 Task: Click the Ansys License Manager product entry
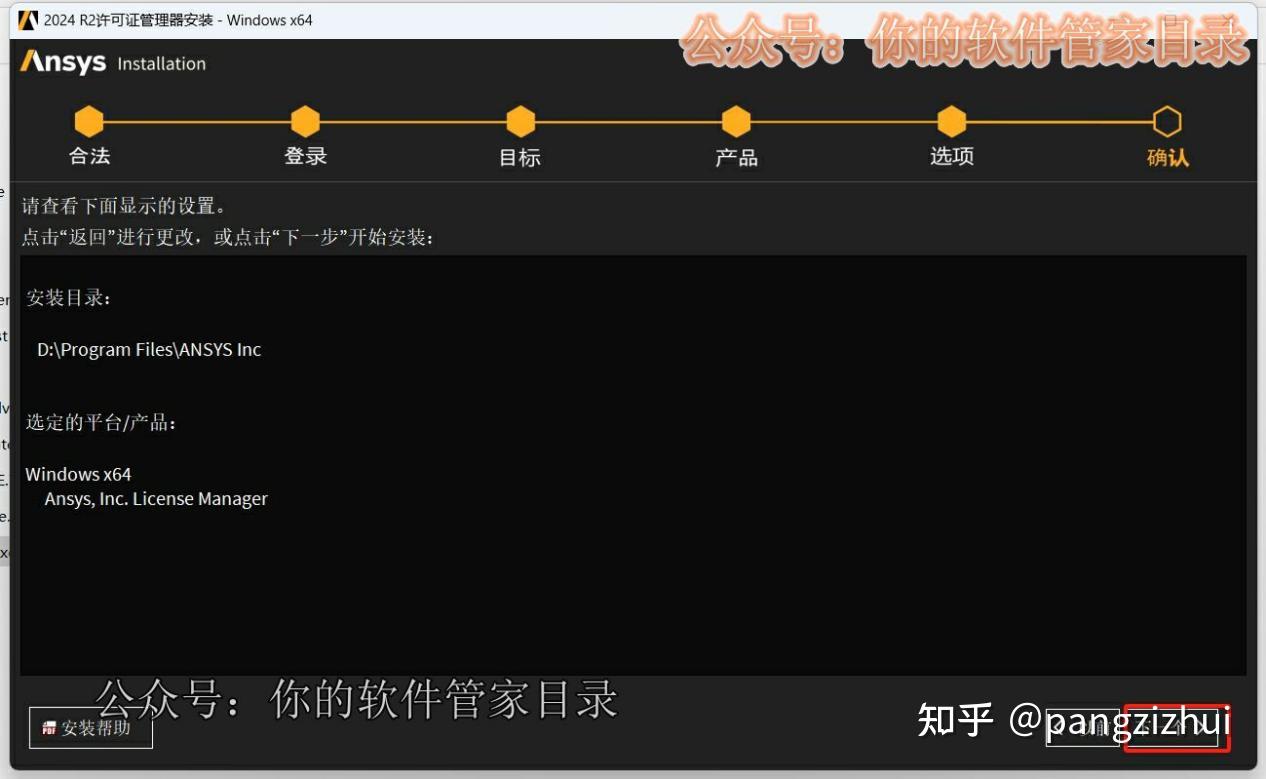[x=155, y=498]
